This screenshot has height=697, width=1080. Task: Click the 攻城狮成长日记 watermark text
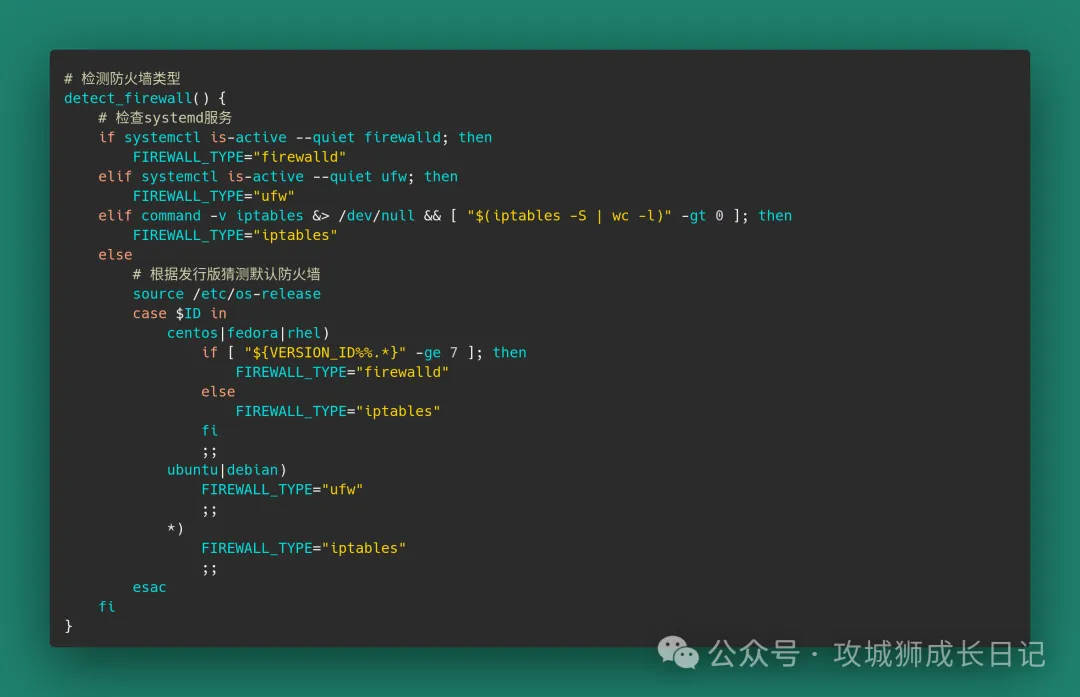coord(939,653)
